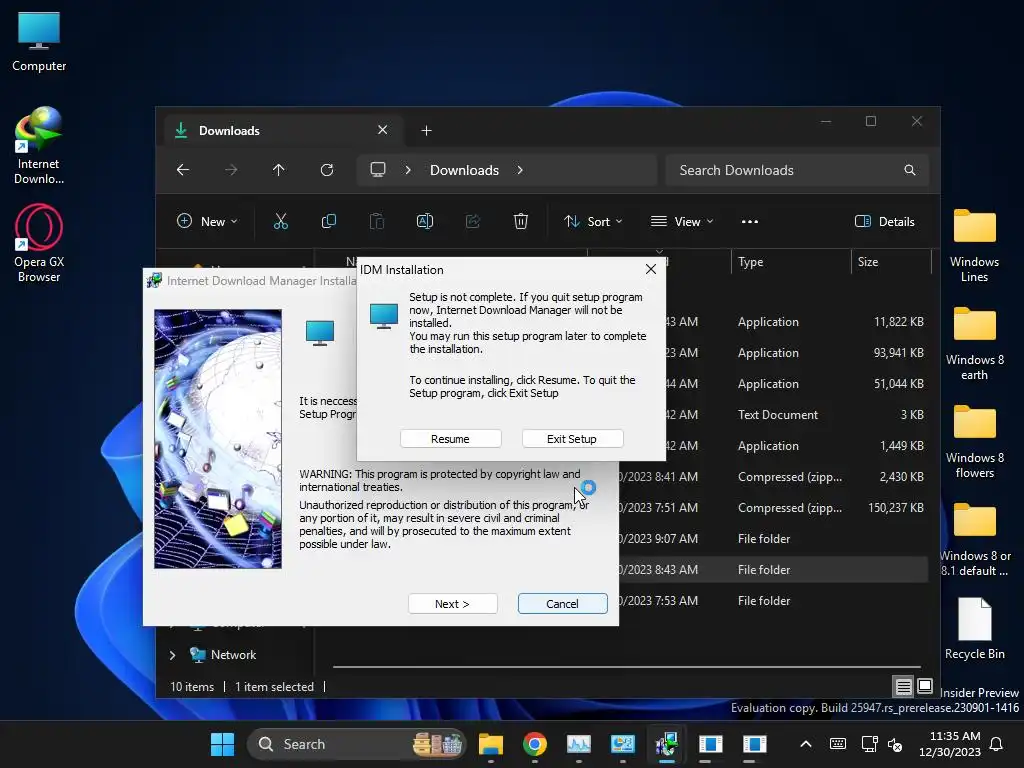Click chevron before Downloads breadcrumb

[x=408, y=170]
